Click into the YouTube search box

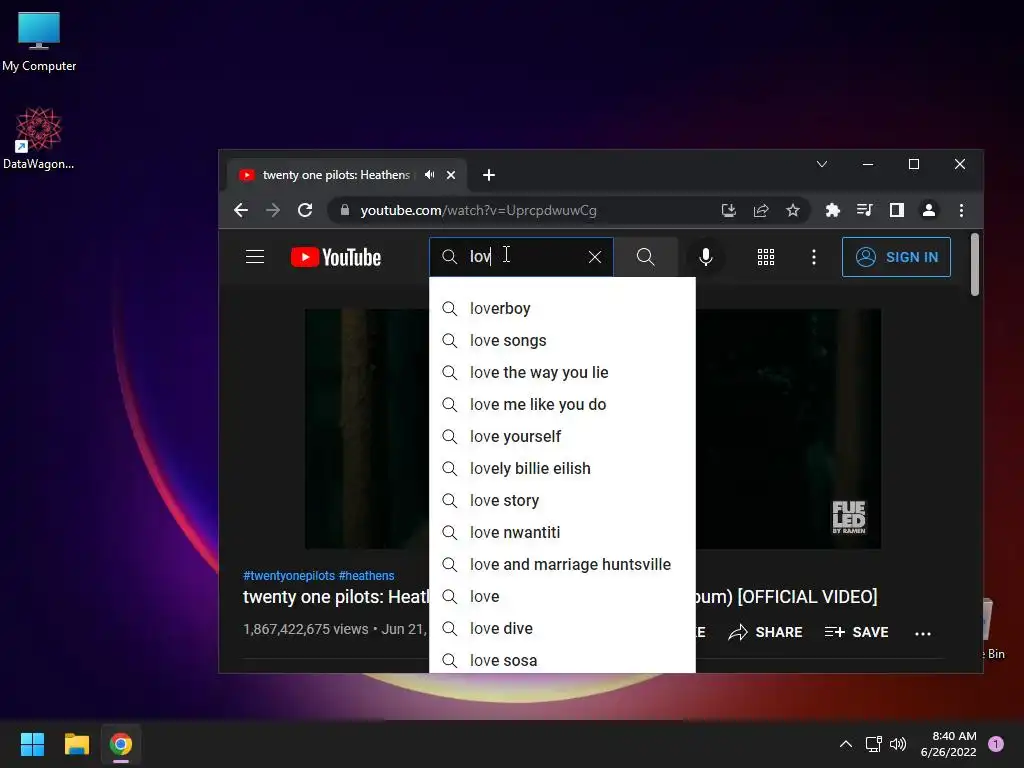521,257
